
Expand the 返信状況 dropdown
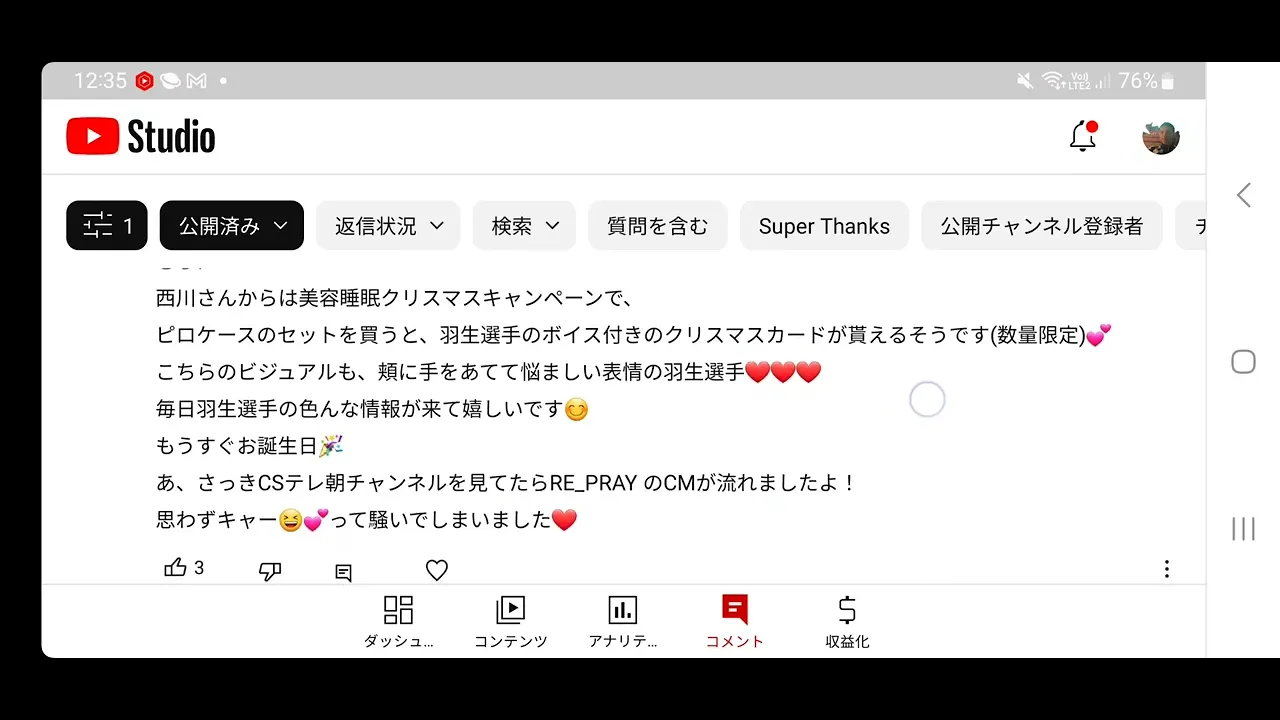(x=389, y=226)
